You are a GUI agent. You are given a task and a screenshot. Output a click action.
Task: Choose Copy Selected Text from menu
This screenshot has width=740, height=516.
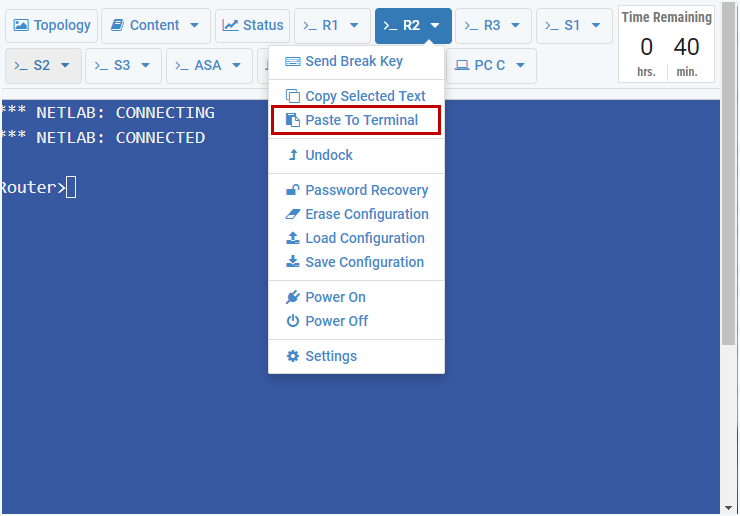tap(365, 96)
